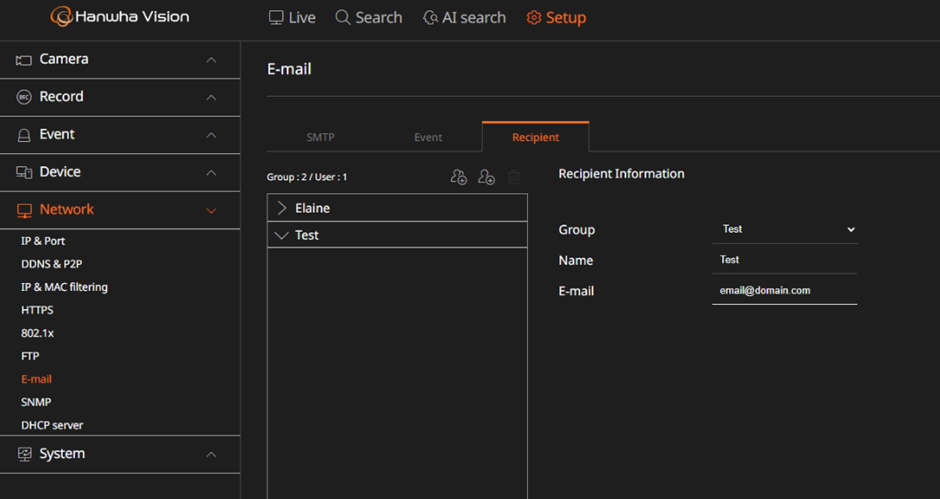Open FTP settings
940x499 pixels.
30,356
